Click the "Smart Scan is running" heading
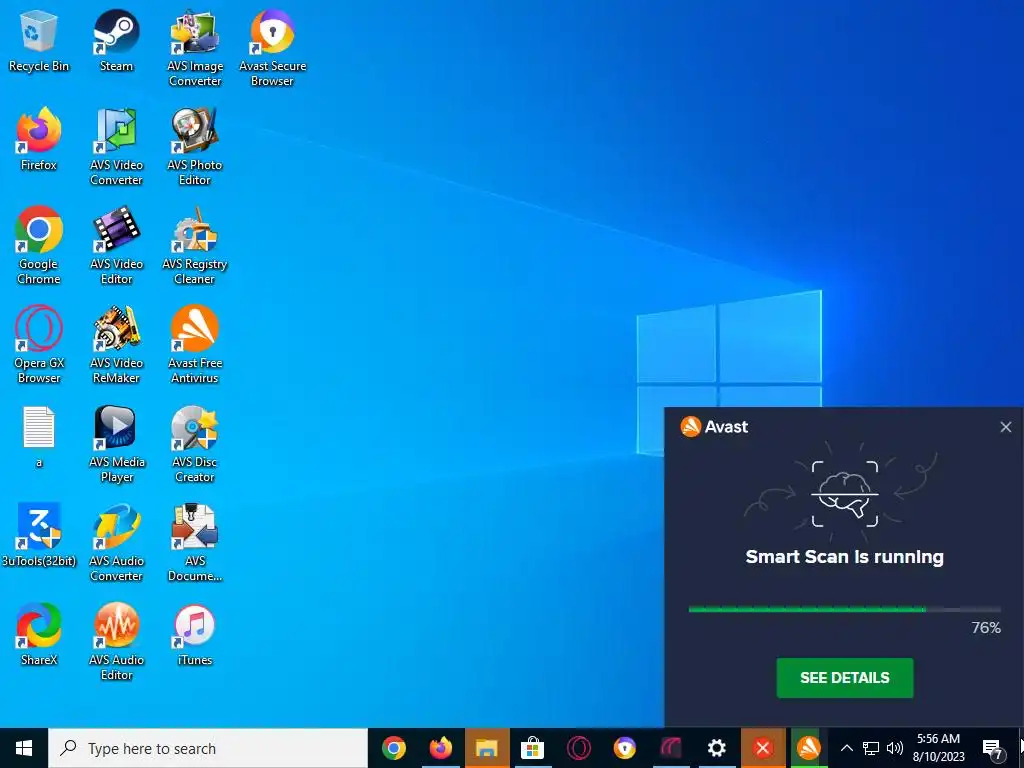1024x768 pixels. [x=844, y=557]
